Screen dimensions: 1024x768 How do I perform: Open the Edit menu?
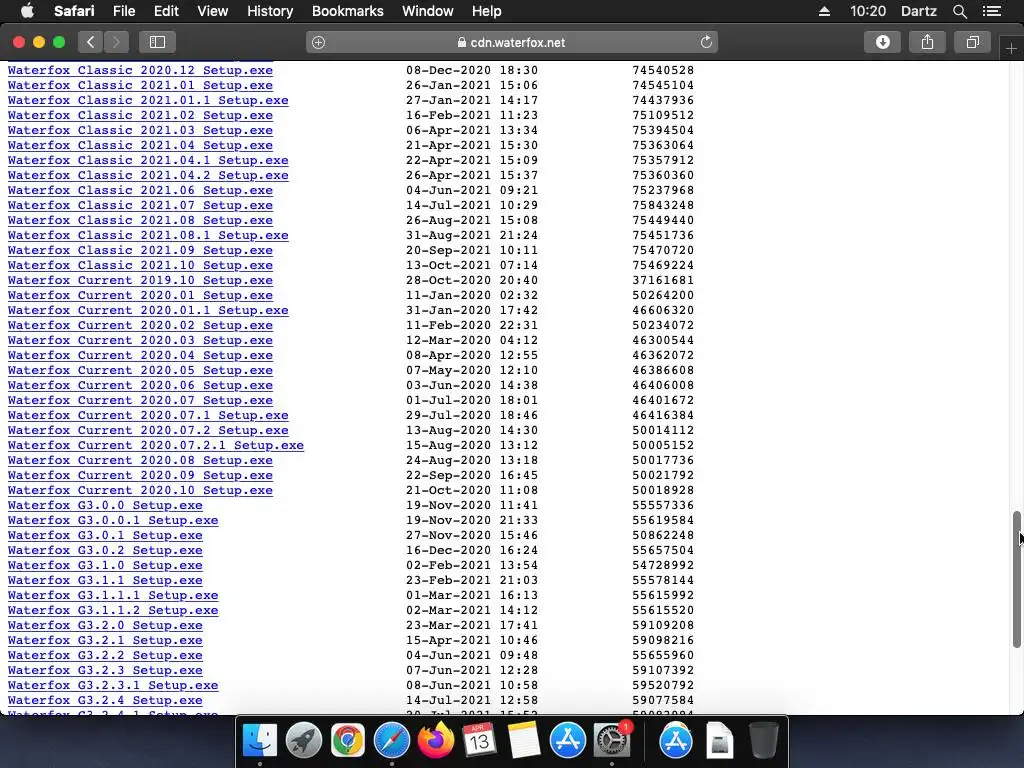tap(167, 11)
